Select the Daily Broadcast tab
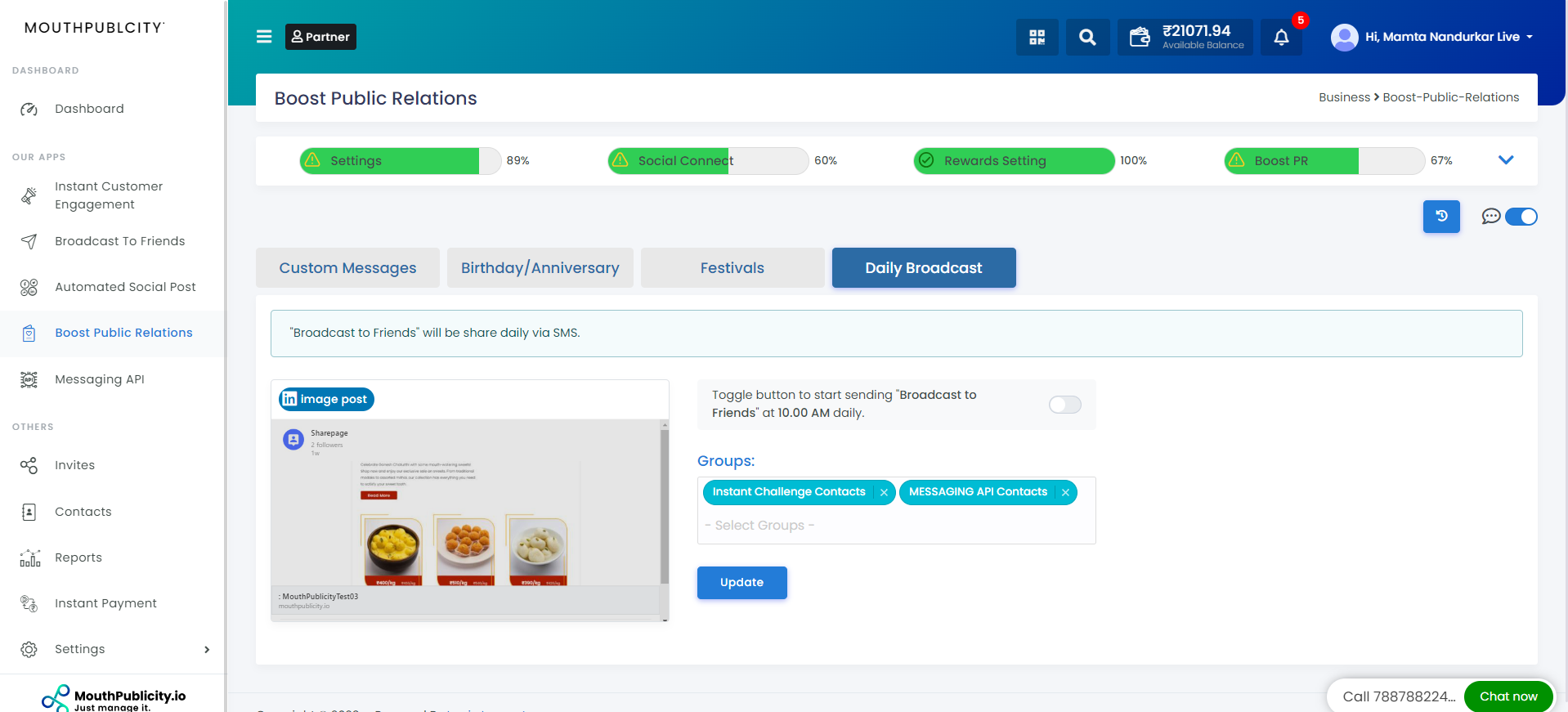This screenshot has height=712, width=1568. point(924,267)
